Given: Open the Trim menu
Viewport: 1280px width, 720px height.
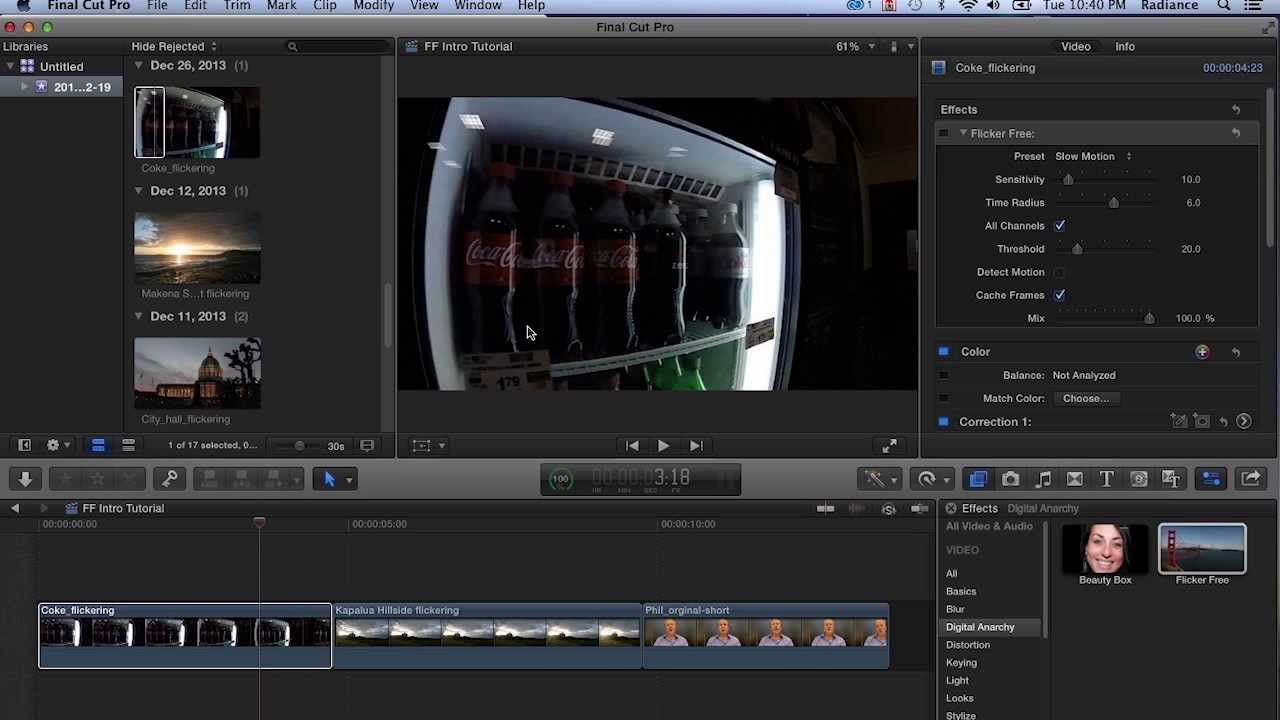Looking at the screenshot, I should click(x=237, y=6).
